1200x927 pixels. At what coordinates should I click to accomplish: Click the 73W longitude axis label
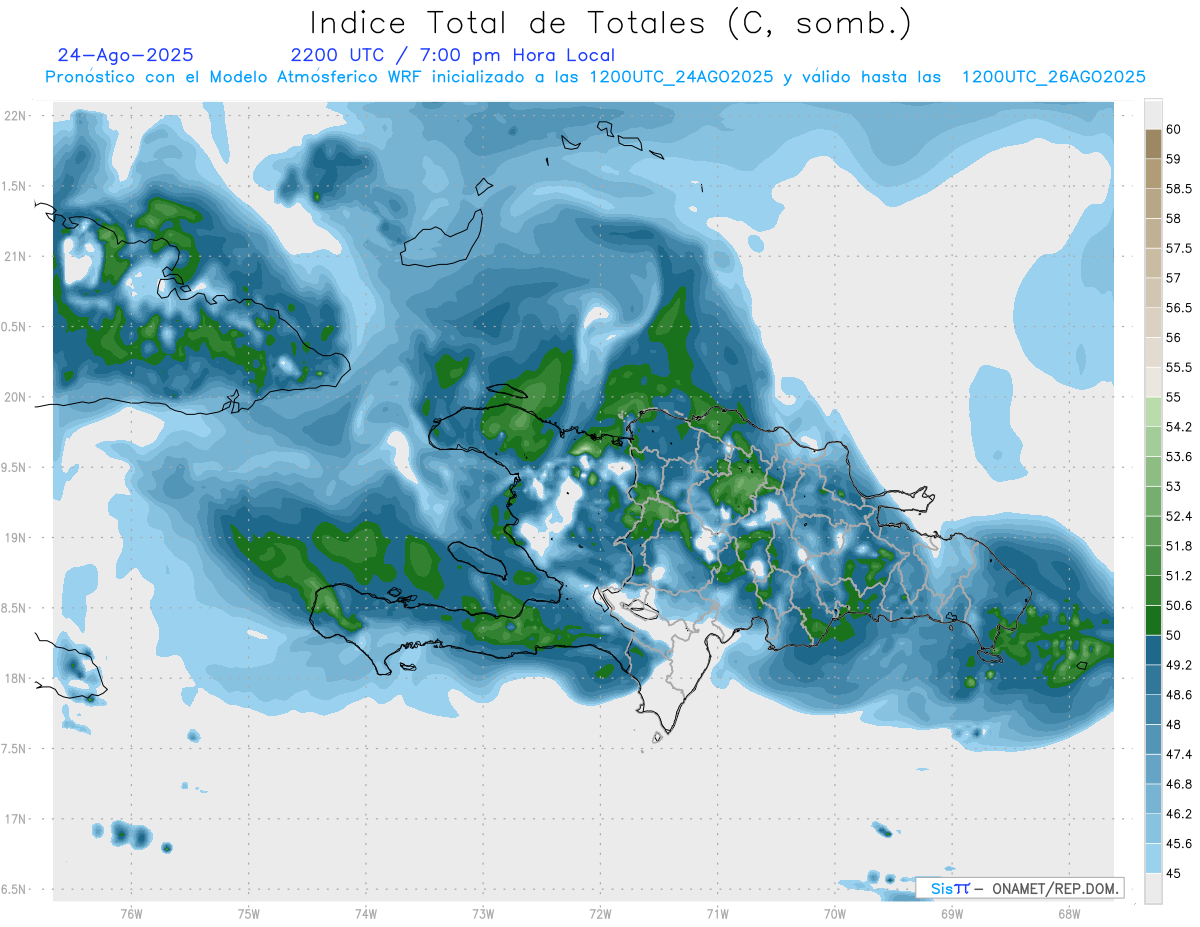tap(483, 914)
